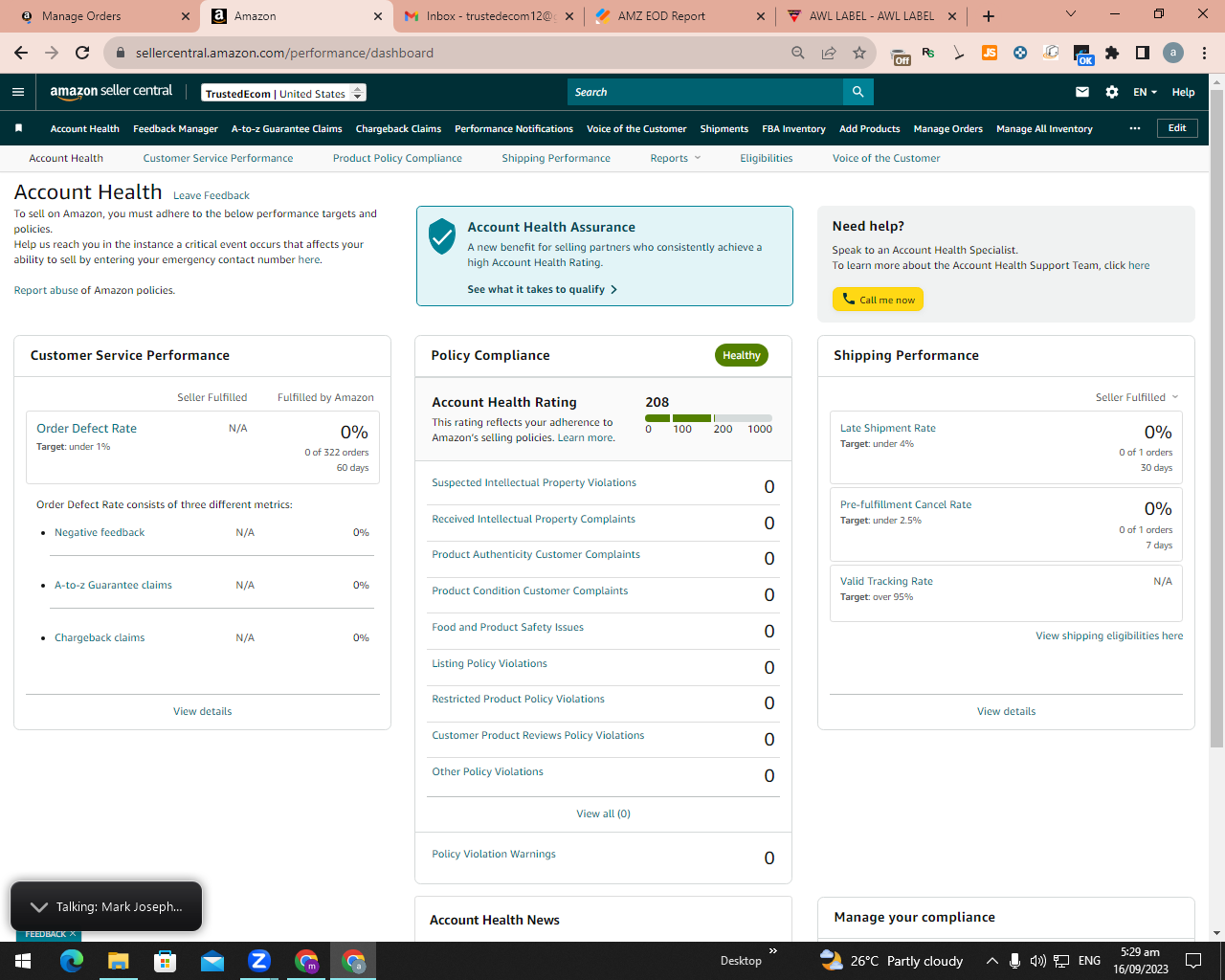Close the AWL LABEL browser tab

(952, 16)
